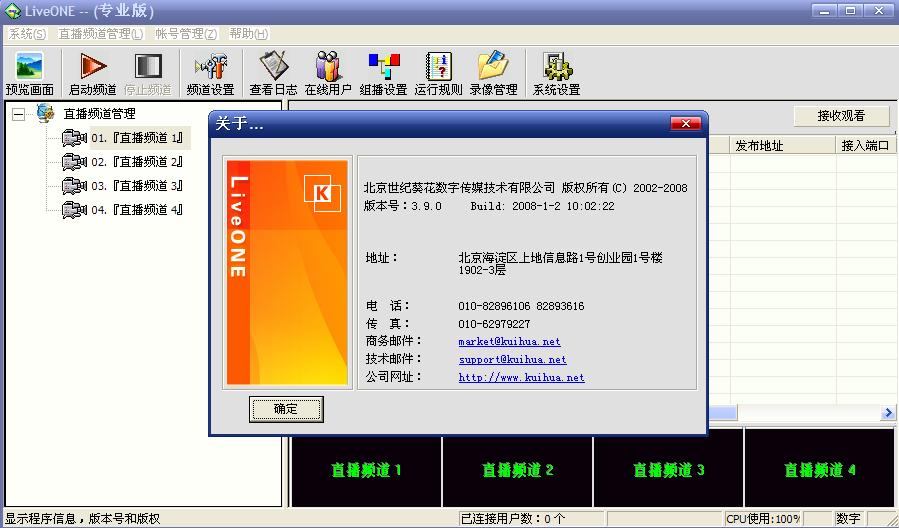Click 显示程序信息 status bar message
The image size is (899, 528).
tap(83, 519)
